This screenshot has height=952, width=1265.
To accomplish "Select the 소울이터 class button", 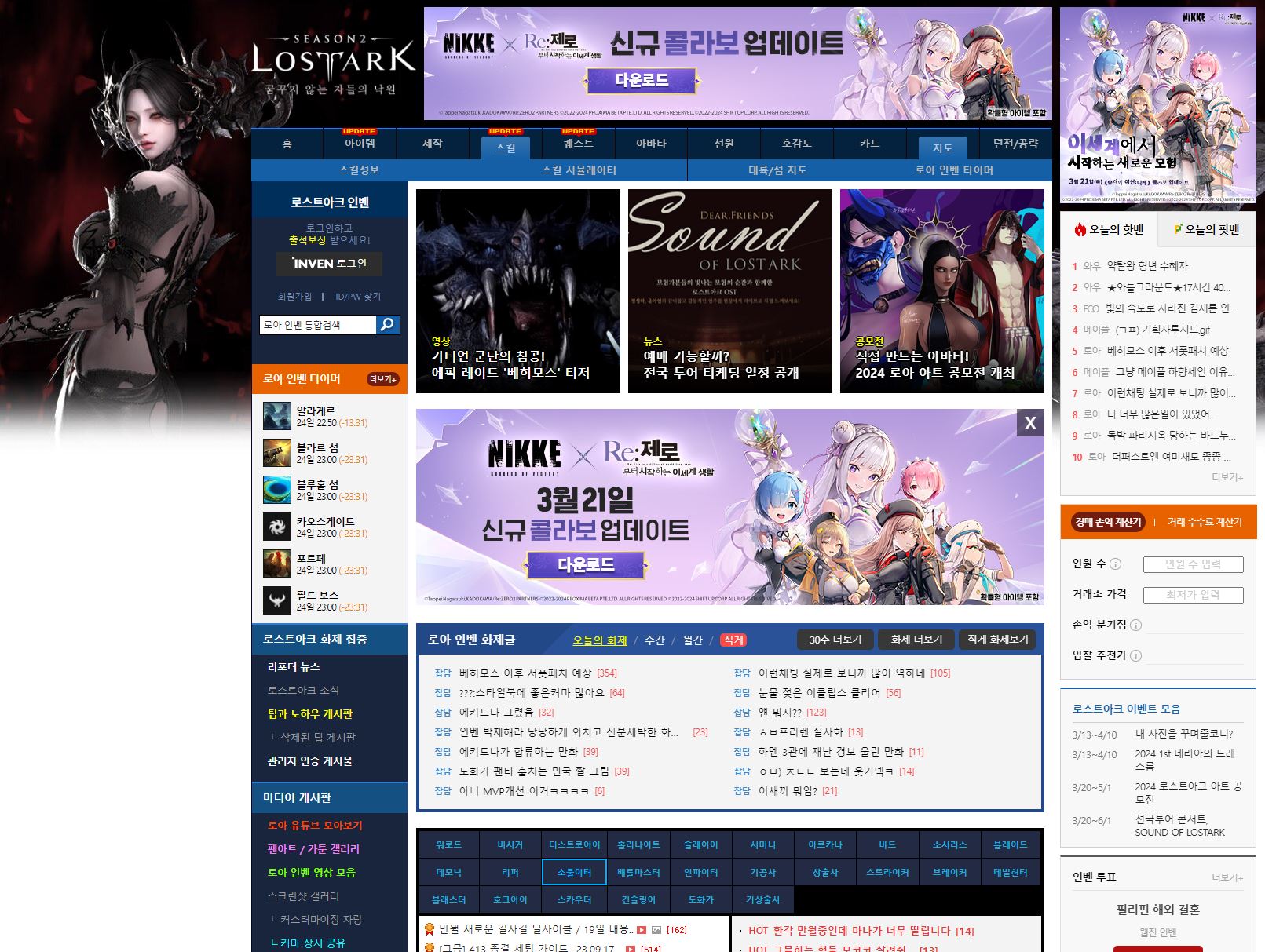I will [574, 873].
